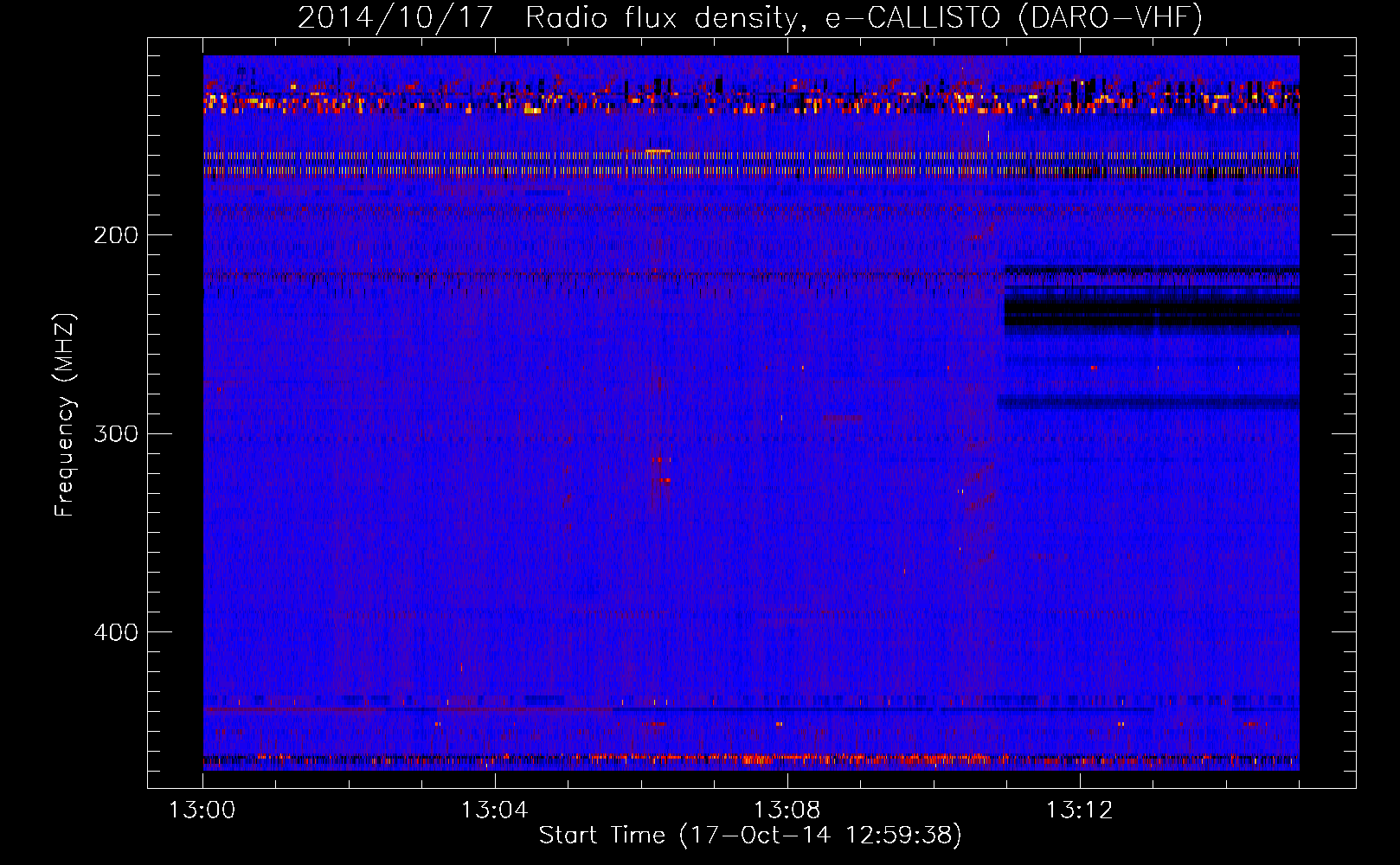Click the "Frequency (MHZ)" axis label

[x=65, y=414]
